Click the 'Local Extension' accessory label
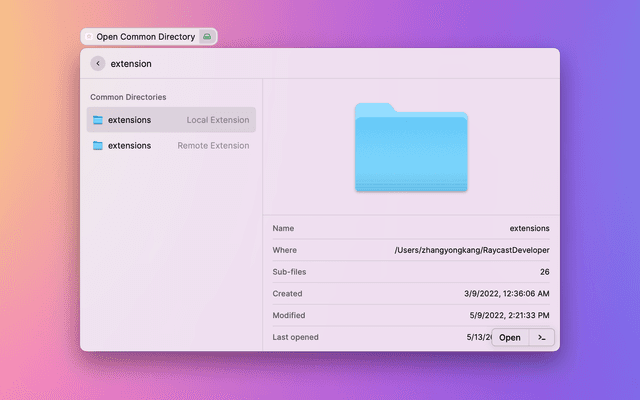Viewport: 640px width, 400px height. pyautogui.click(x=218, y=120)
